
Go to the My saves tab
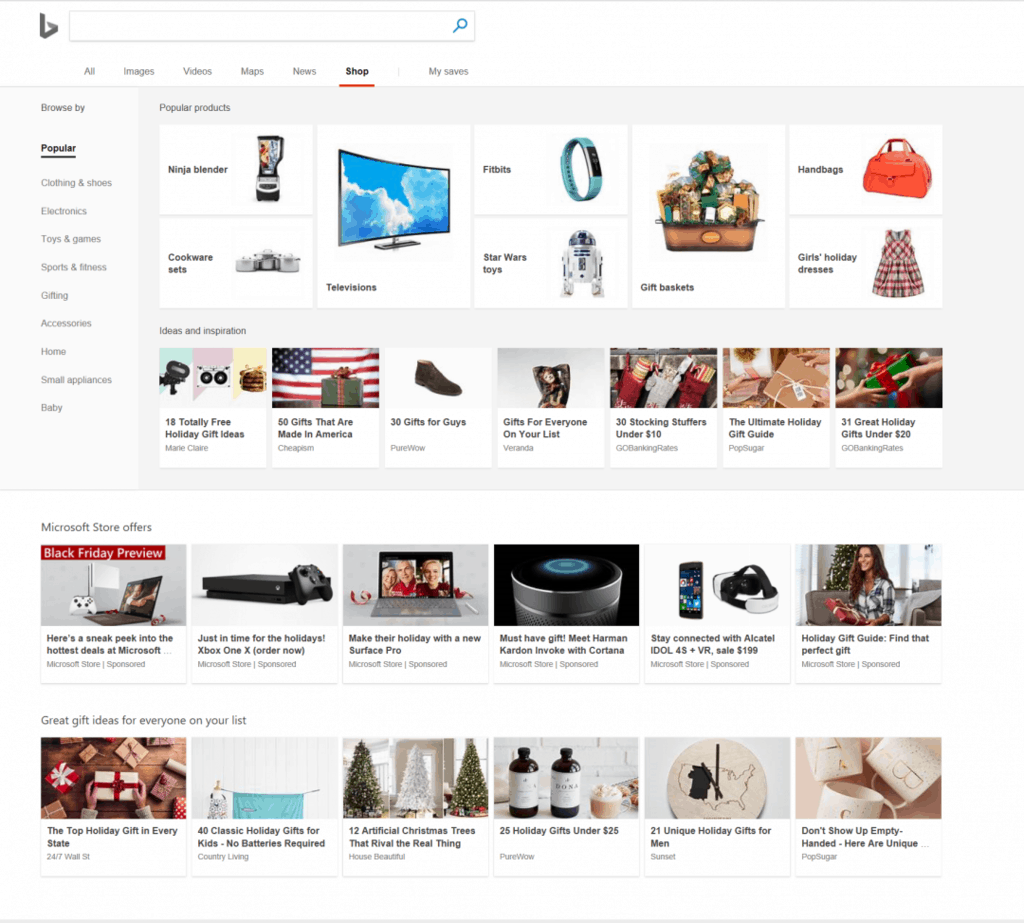448,71
